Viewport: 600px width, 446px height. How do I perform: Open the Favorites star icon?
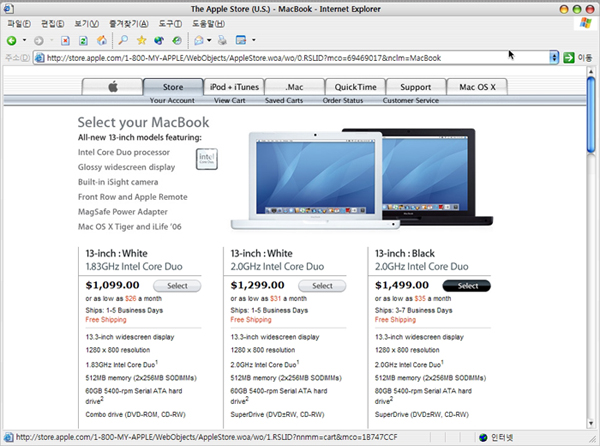click(x=142, y=40)
